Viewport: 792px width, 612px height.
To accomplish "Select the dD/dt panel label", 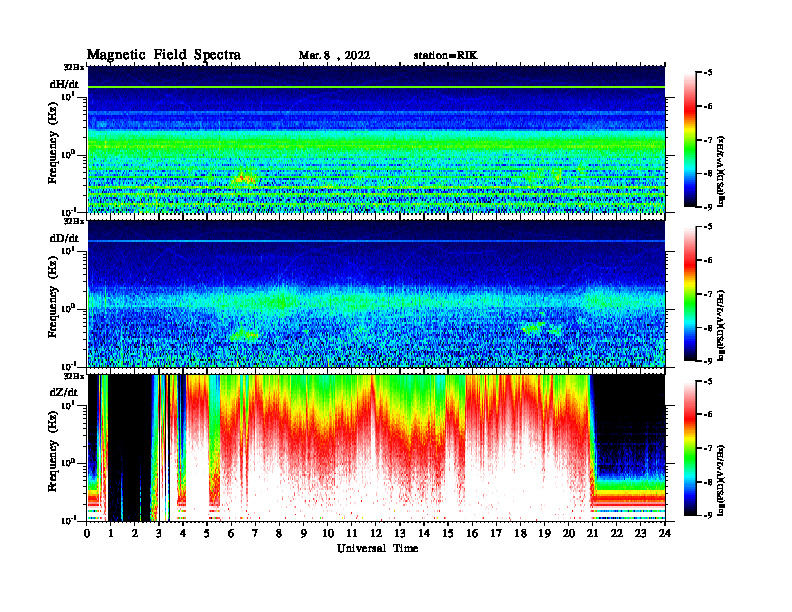I will pyautogui.click(x=64, y=238).
